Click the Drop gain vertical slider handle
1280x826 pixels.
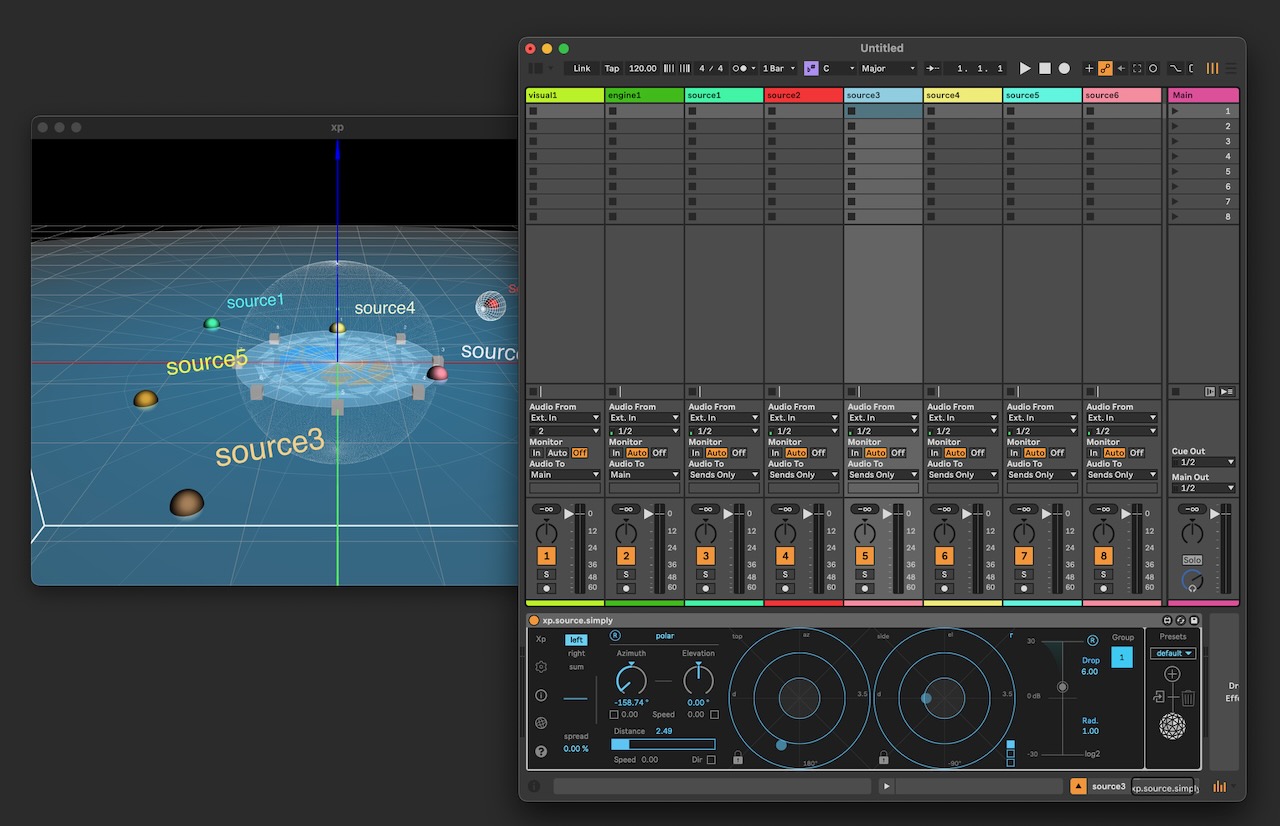(1062, 687)
